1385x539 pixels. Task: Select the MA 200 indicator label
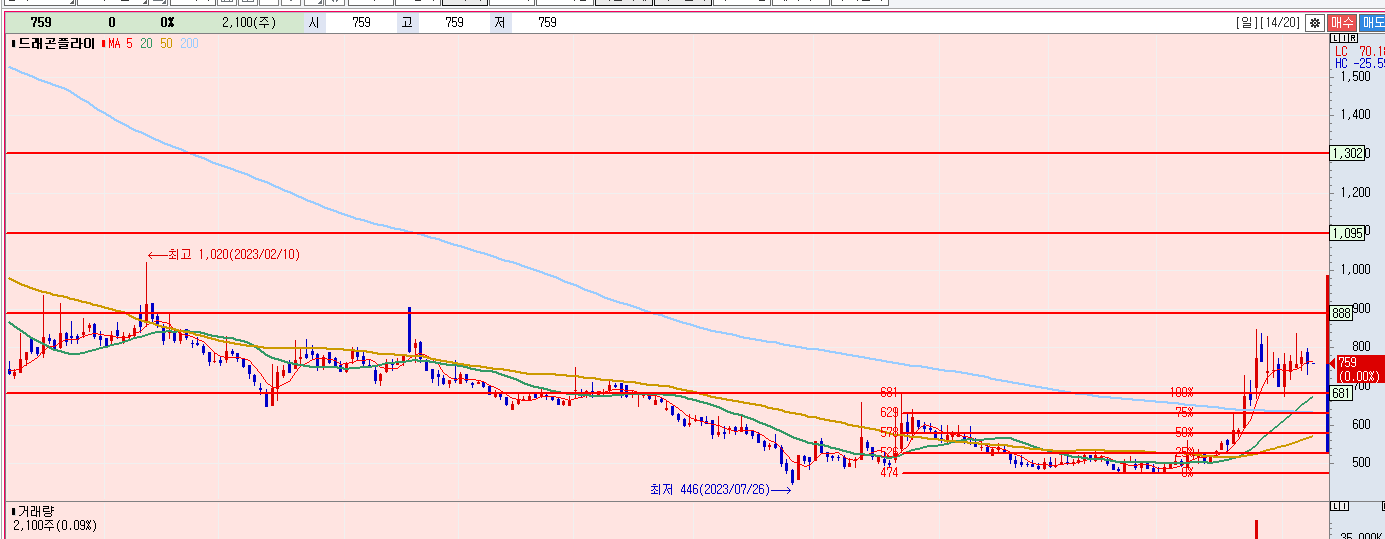point(189,44)
